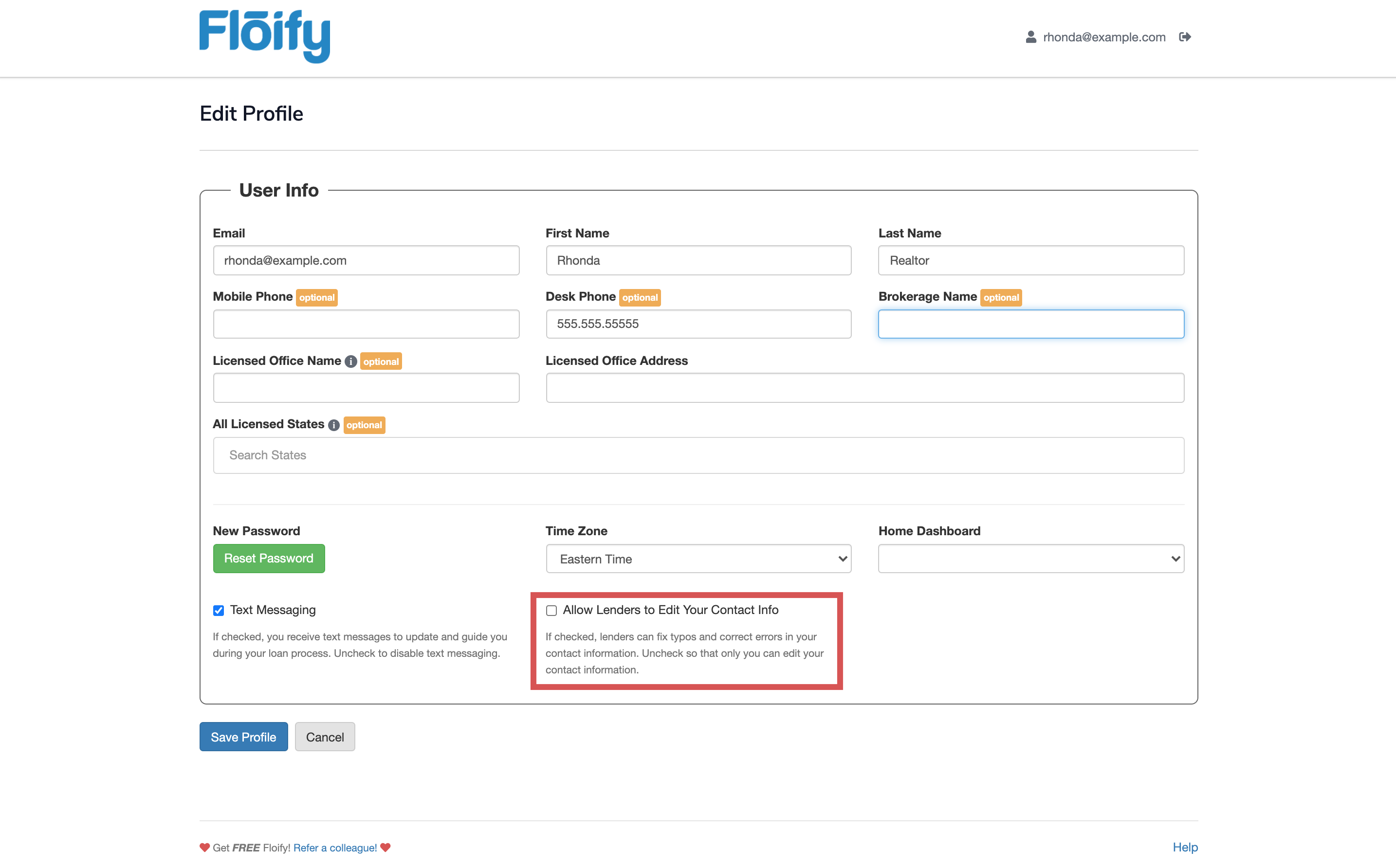Open the Help link in the footer
Screen dimensions: 1396x868
coord(1185,848)
